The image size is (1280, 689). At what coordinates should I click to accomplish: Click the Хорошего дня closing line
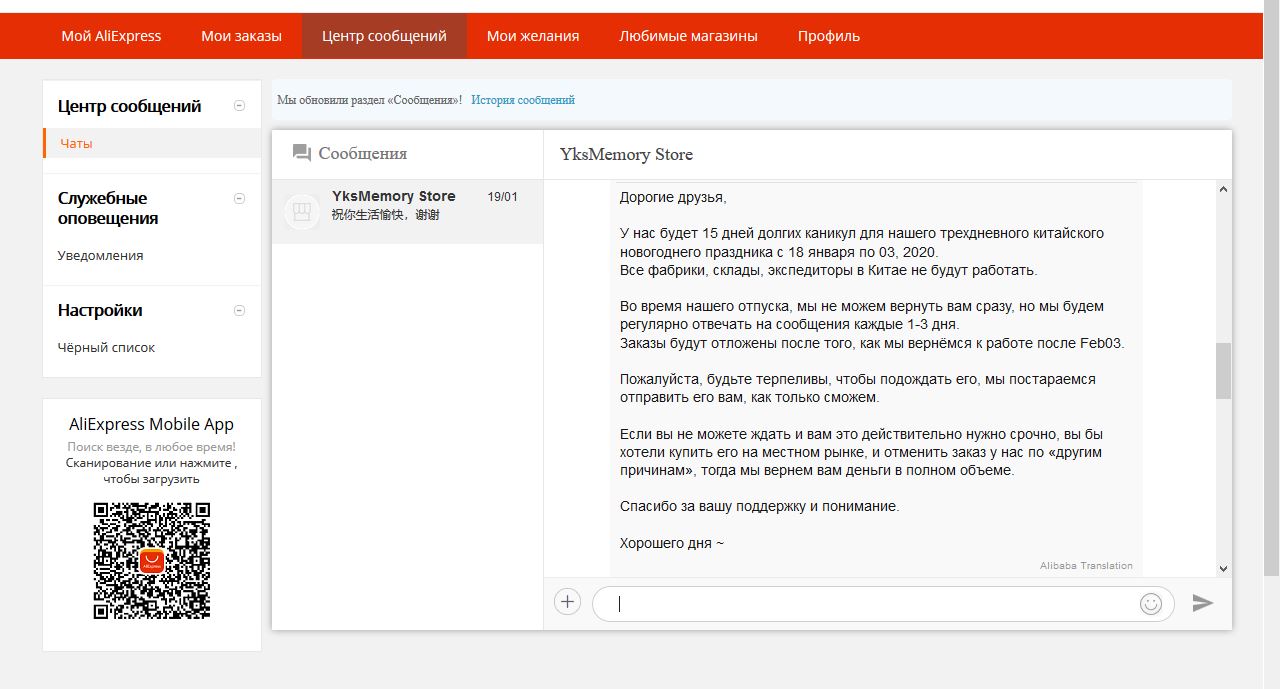(x=671, y=543)
